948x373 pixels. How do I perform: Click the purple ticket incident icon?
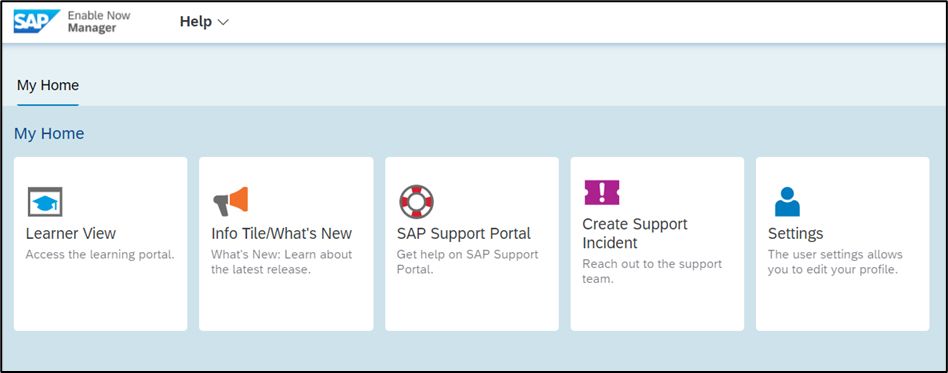tap(602, 192)
